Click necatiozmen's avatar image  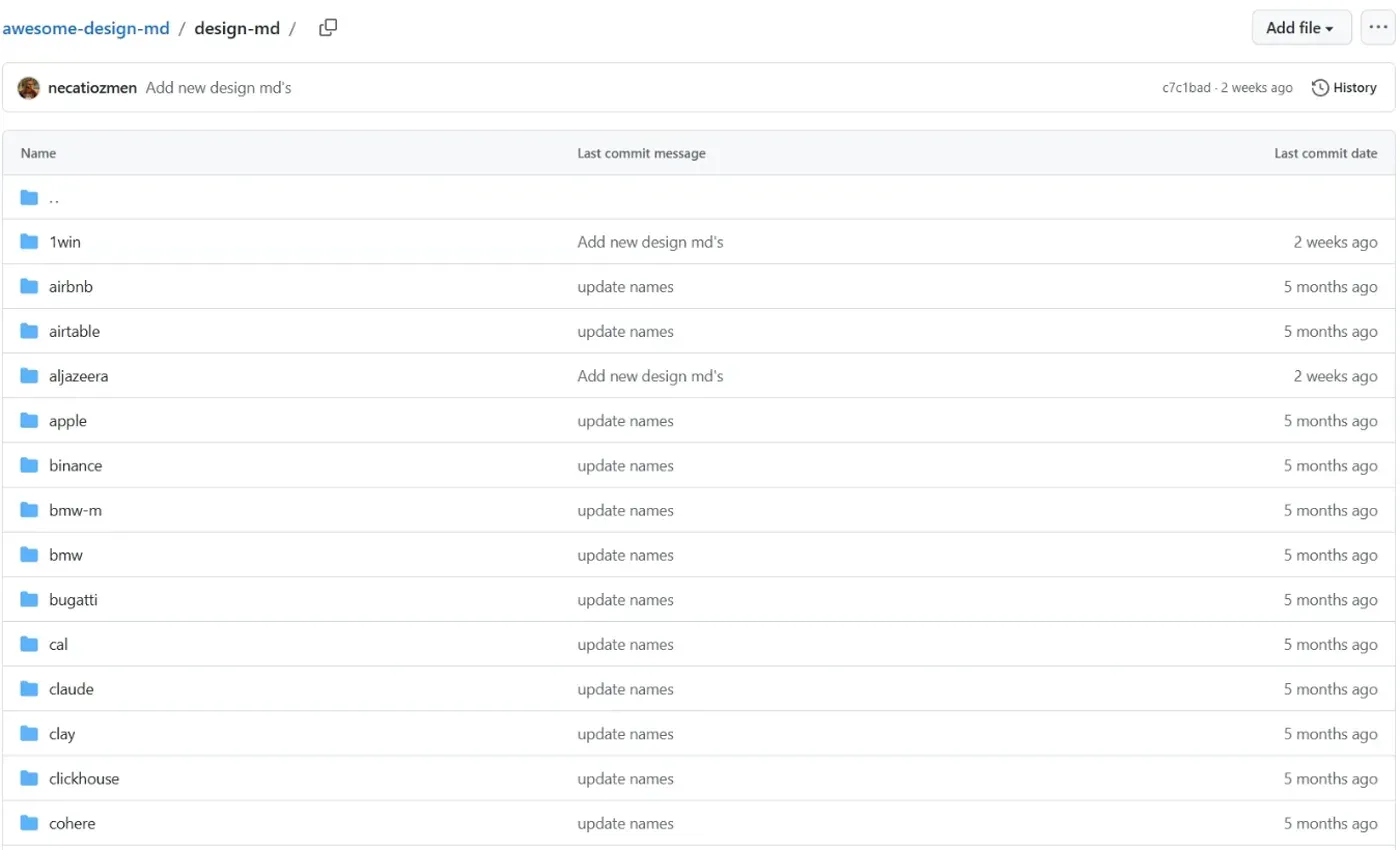[x=29, y=88]
